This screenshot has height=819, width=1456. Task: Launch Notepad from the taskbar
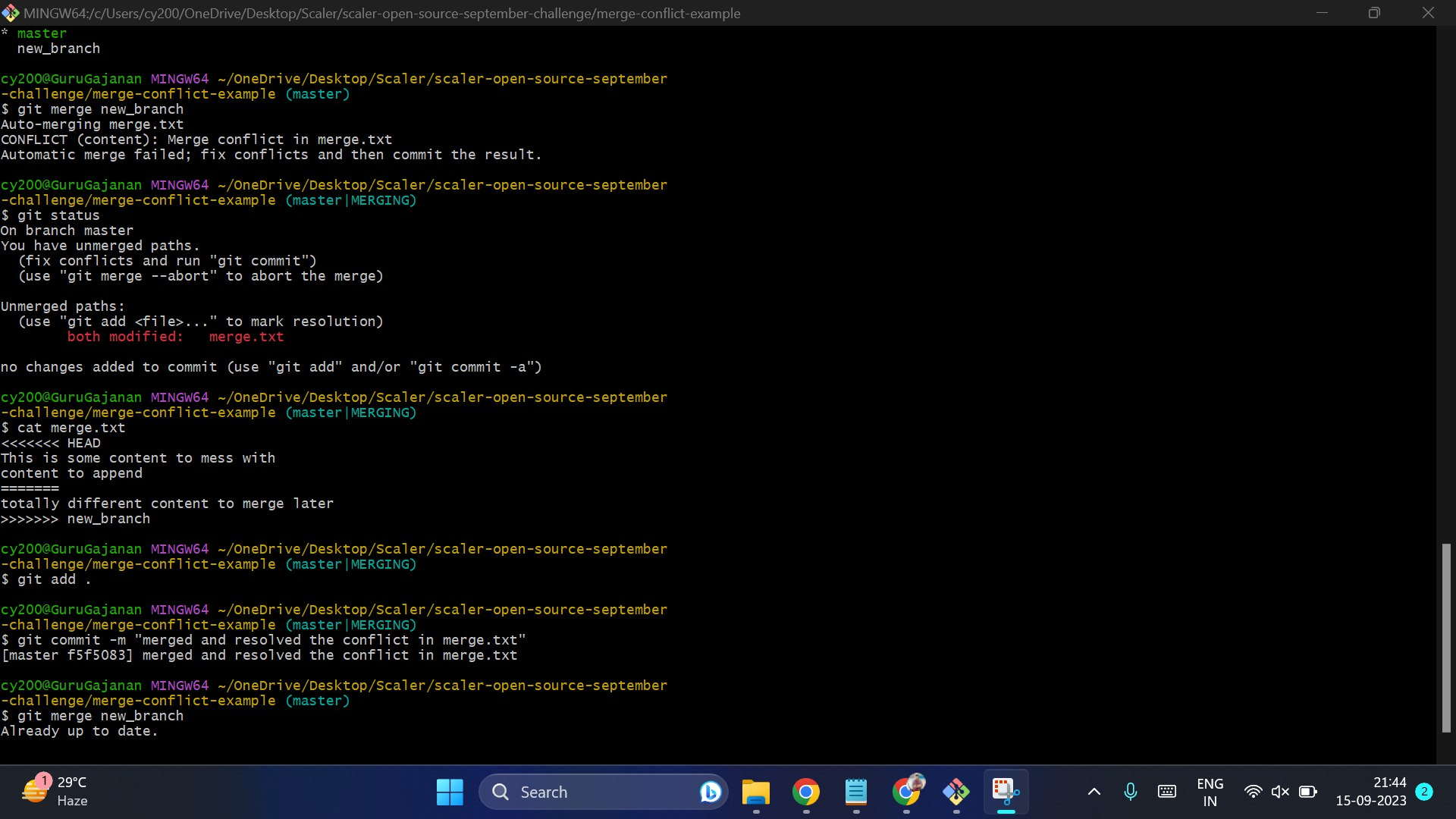[856, 791]
